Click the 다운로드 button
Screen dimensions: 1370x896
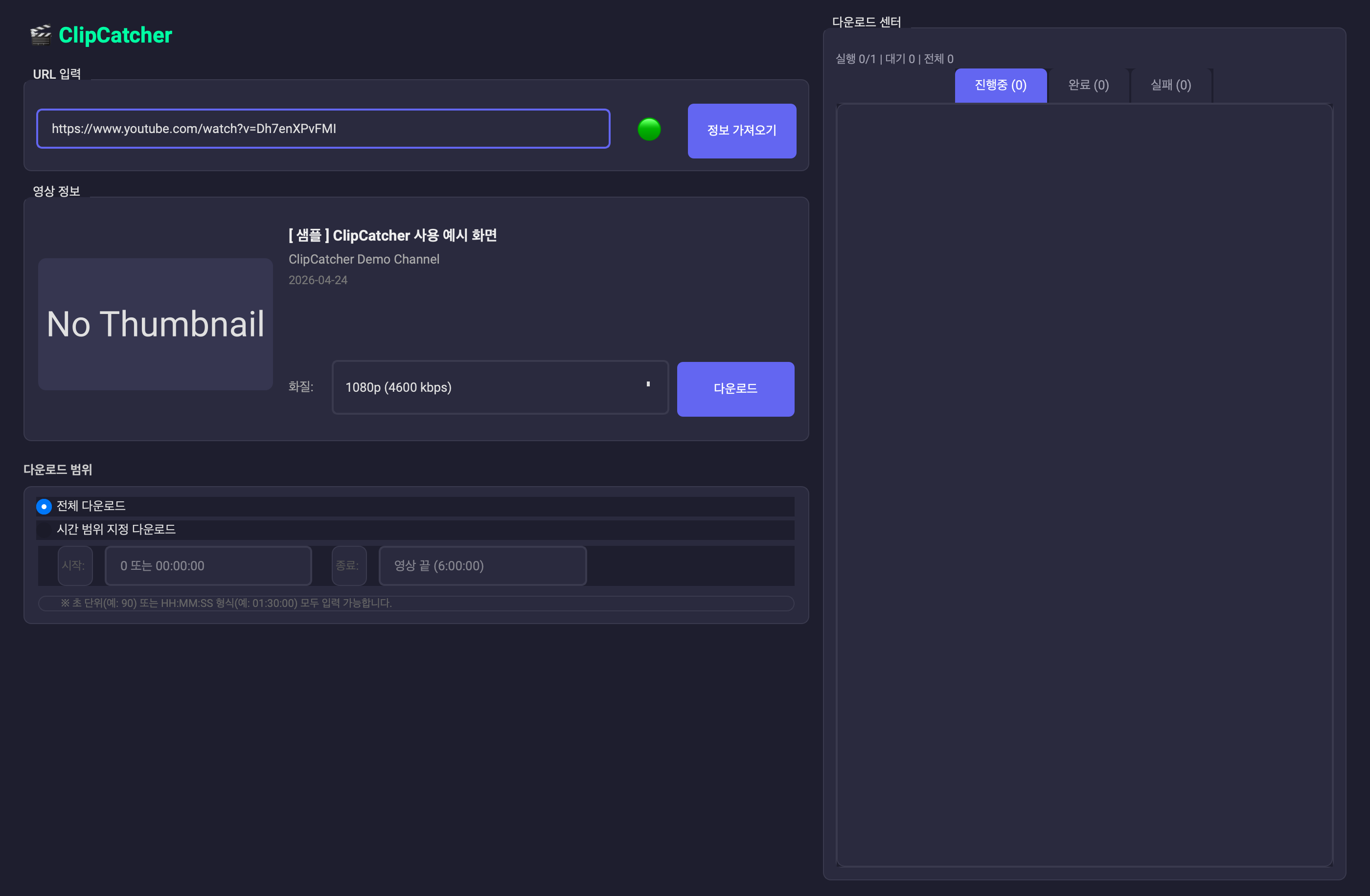pyautogui.click(x=735, y=389)
